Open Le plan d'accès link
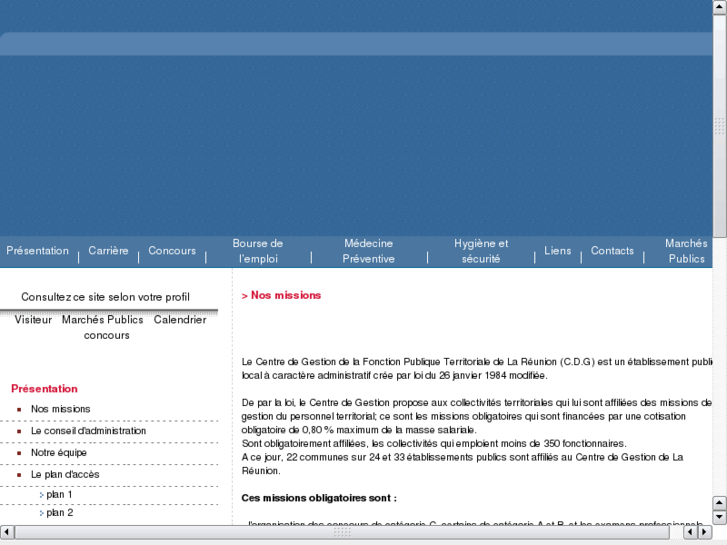This screenshot has height=545, width=727. 65,474
